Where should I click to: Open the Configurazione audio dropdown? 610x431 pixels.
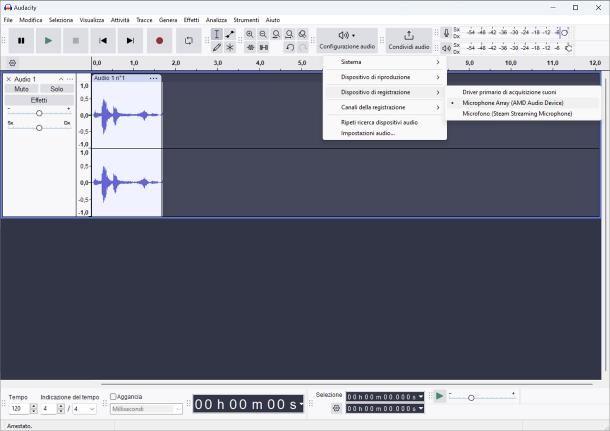click(347, 40)
